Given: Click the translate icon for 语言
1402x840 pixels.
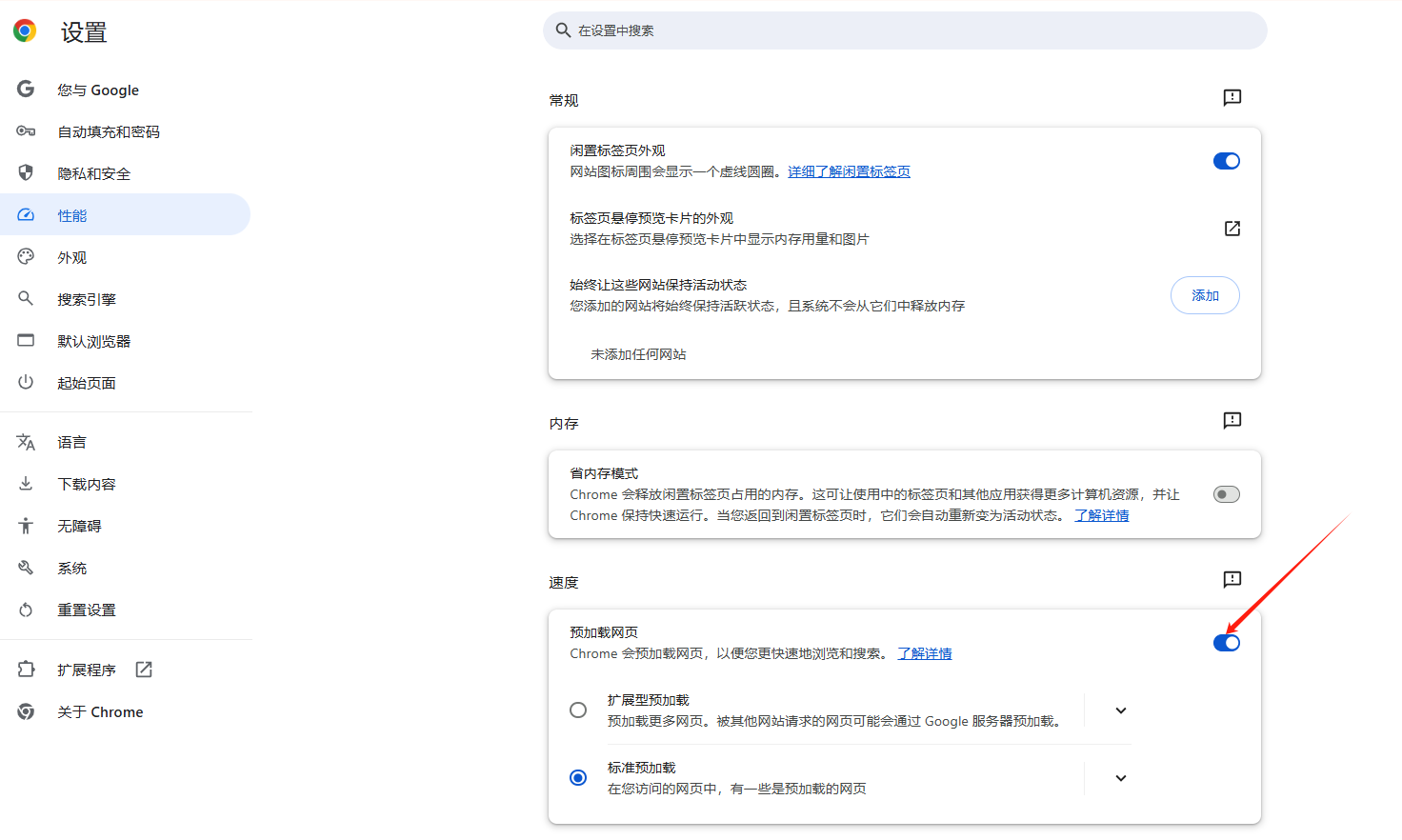Looking at the screenshot, I should tap(26, 442).
